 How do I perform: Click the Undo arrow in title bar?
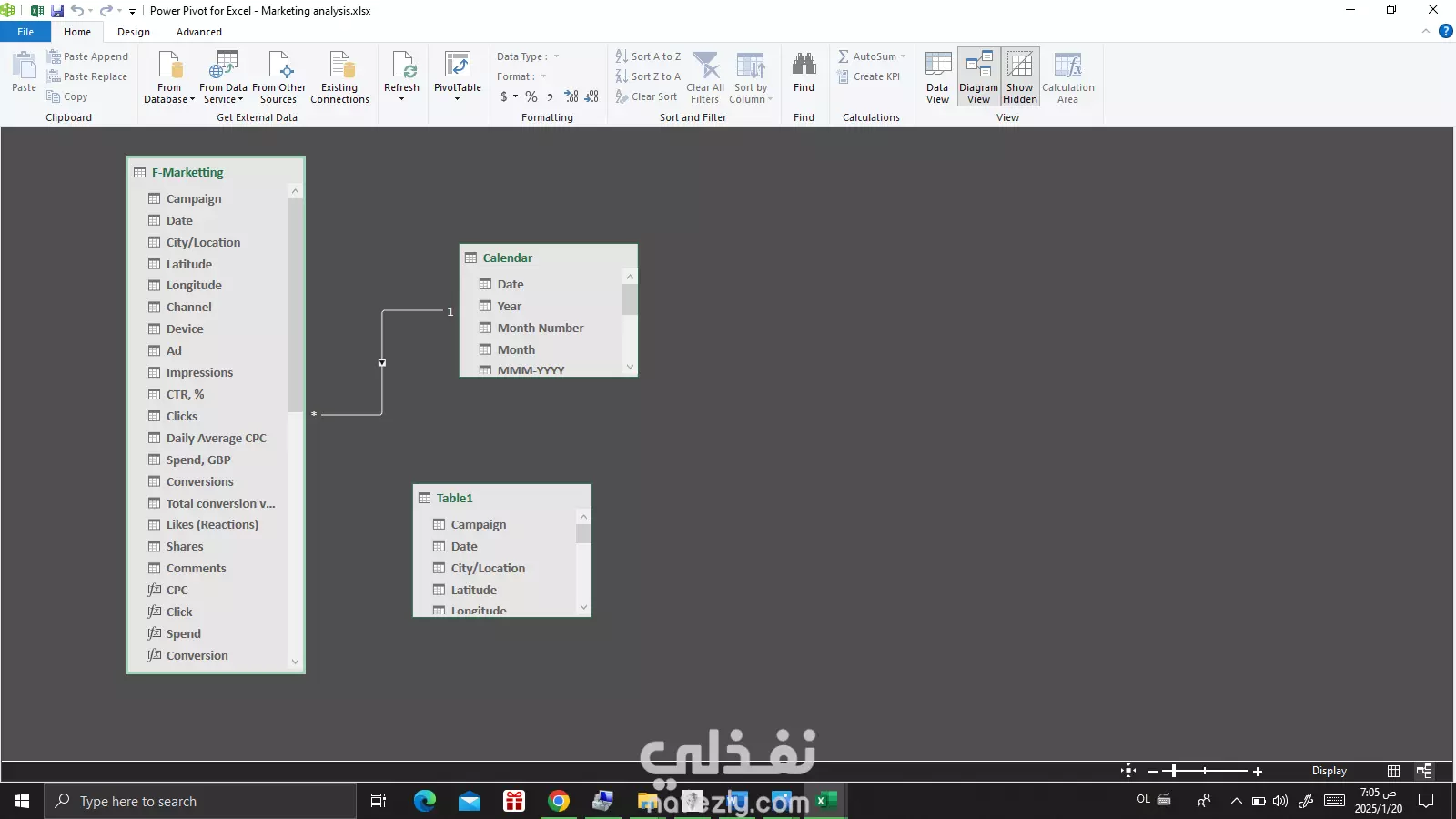coord(76,11)
